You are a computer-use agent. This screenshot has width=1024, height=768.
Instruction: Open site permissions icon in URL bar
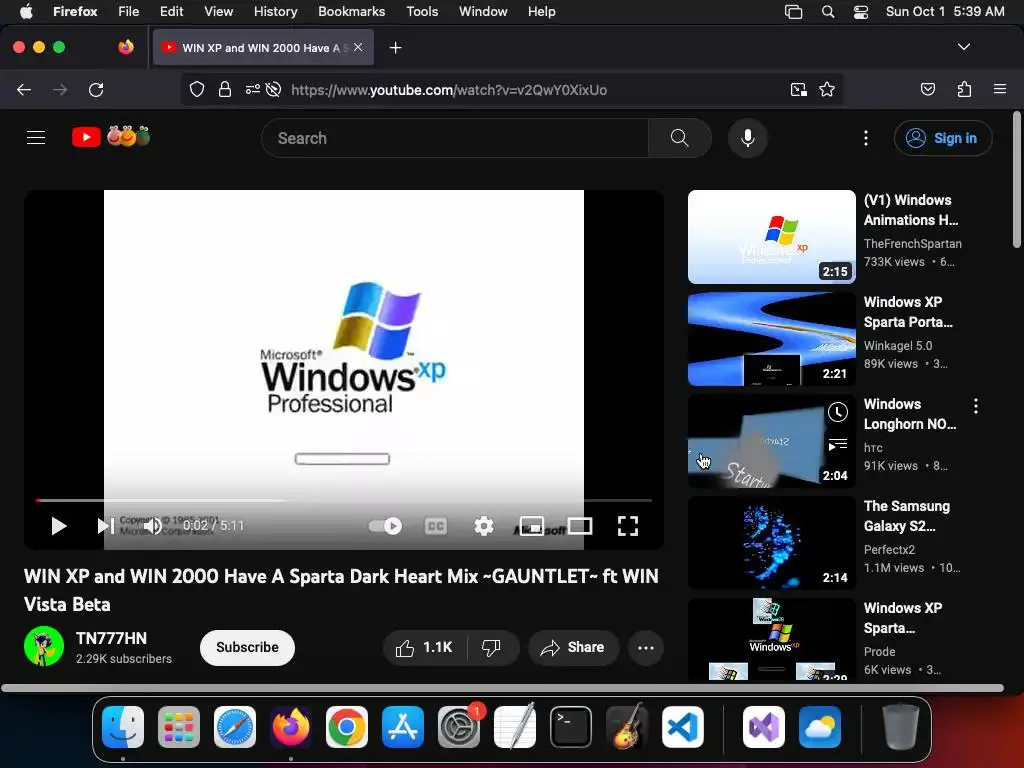coord(252,89)
